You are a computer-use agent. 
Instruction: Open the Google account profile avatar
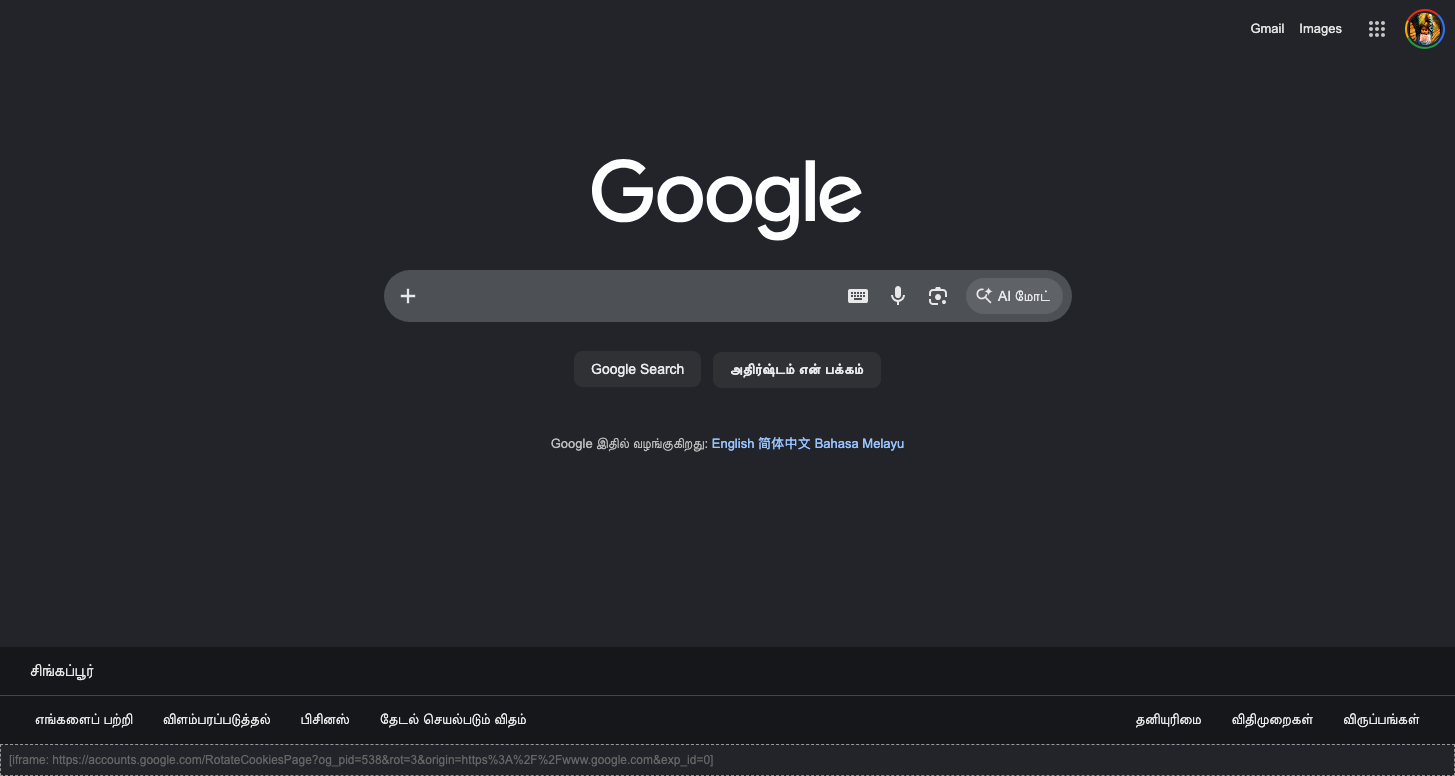(x=1424, y=29)
